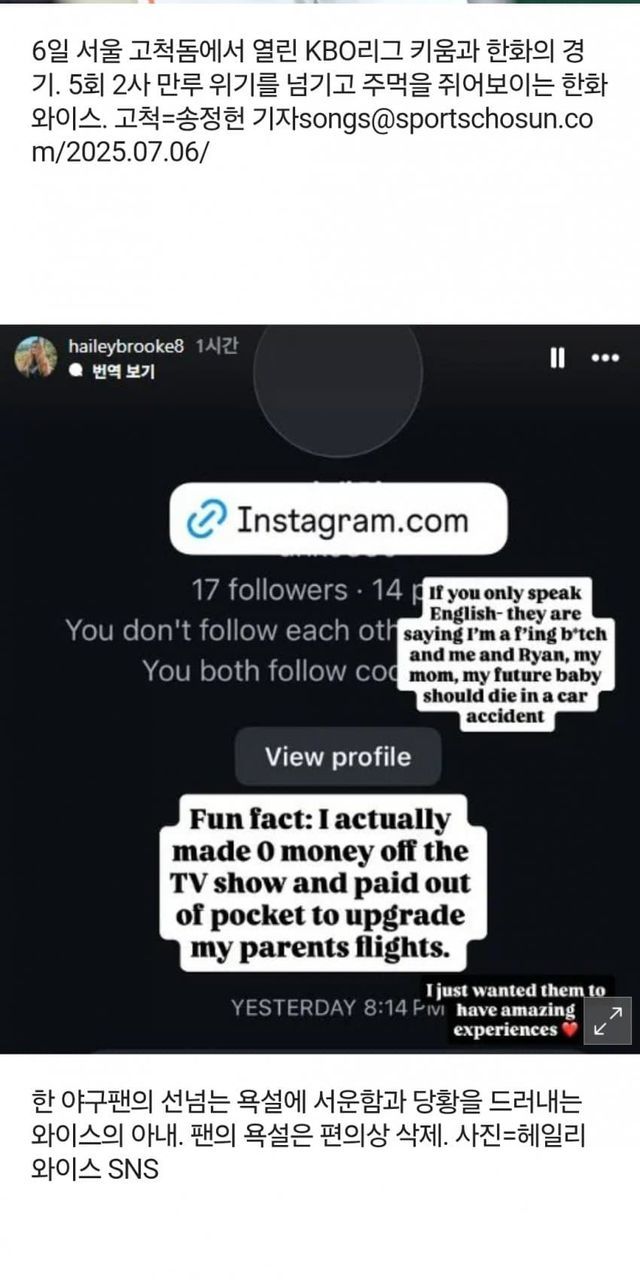Tap the red heart emoji
The width and height of the screenshot is (640, 1280).
click(569, 1030)
